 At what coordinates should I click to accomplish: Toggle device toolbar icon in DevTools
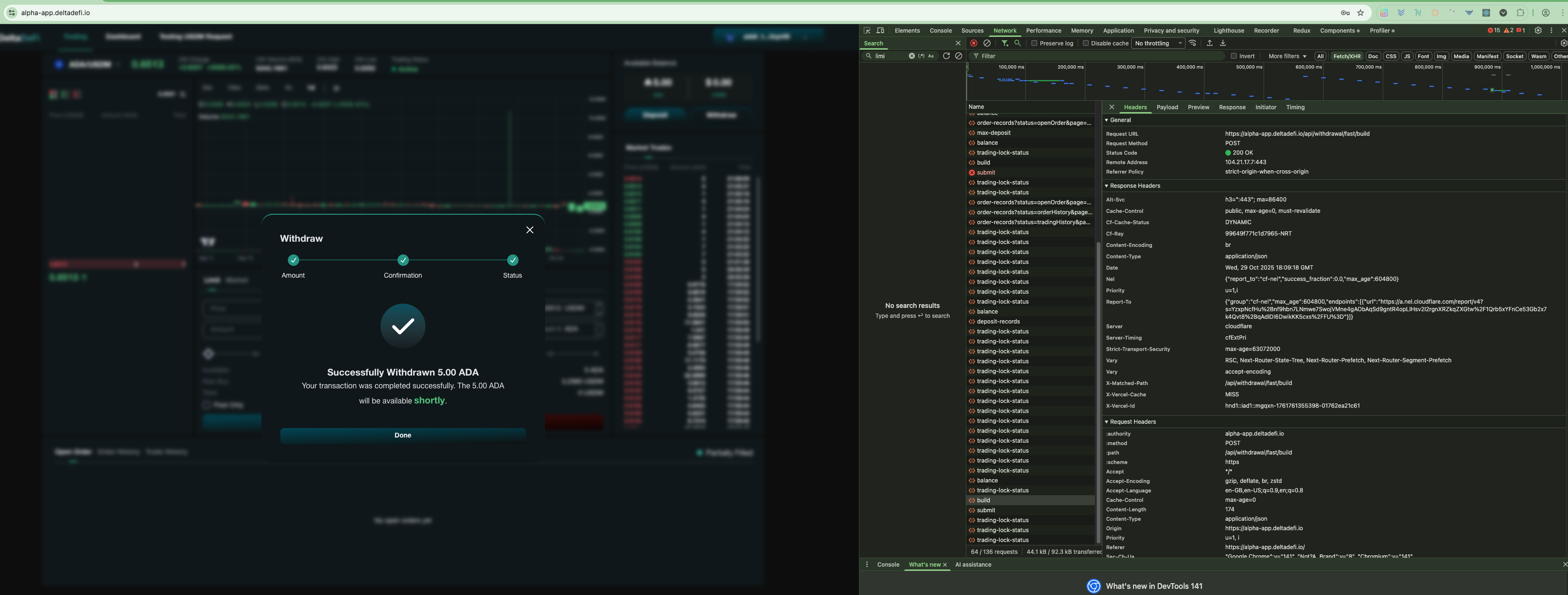point(880,30)
